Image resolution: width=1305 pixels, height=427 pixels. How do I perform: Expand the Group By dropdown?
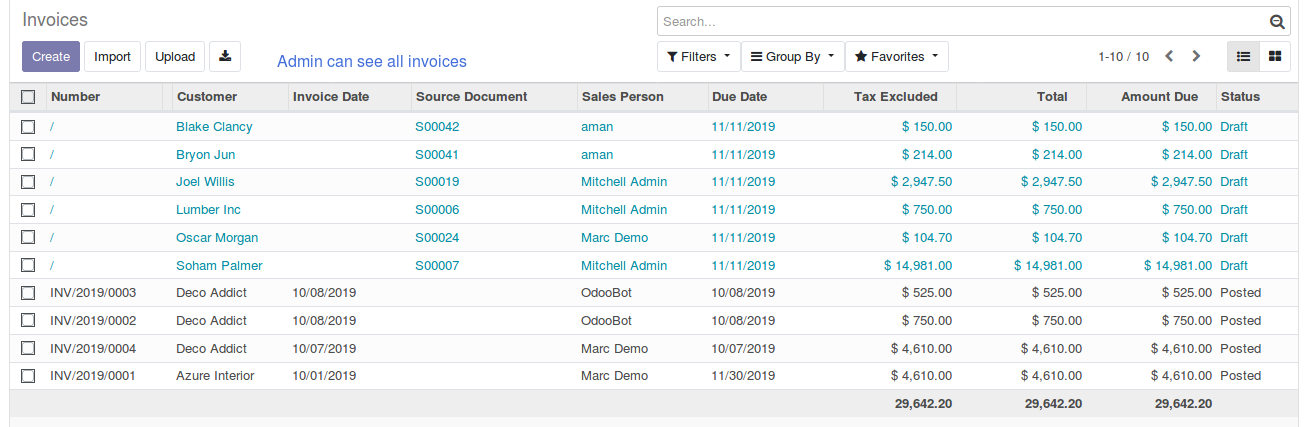click(x=792, y=57)
